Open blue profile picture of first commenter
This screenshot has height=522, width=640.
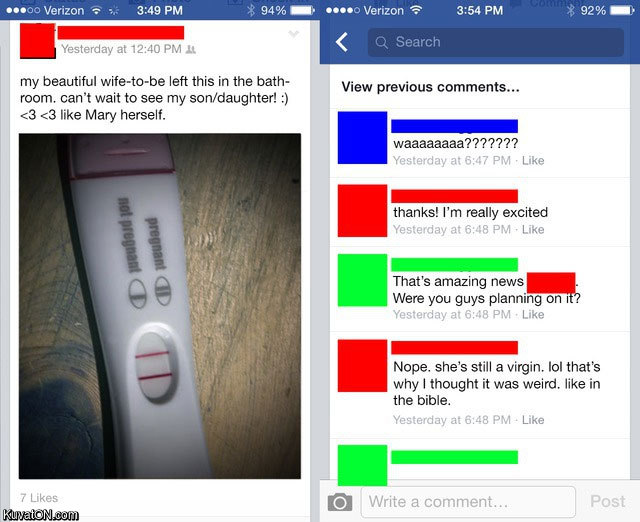pyautogui.click(x=362, y=138)
